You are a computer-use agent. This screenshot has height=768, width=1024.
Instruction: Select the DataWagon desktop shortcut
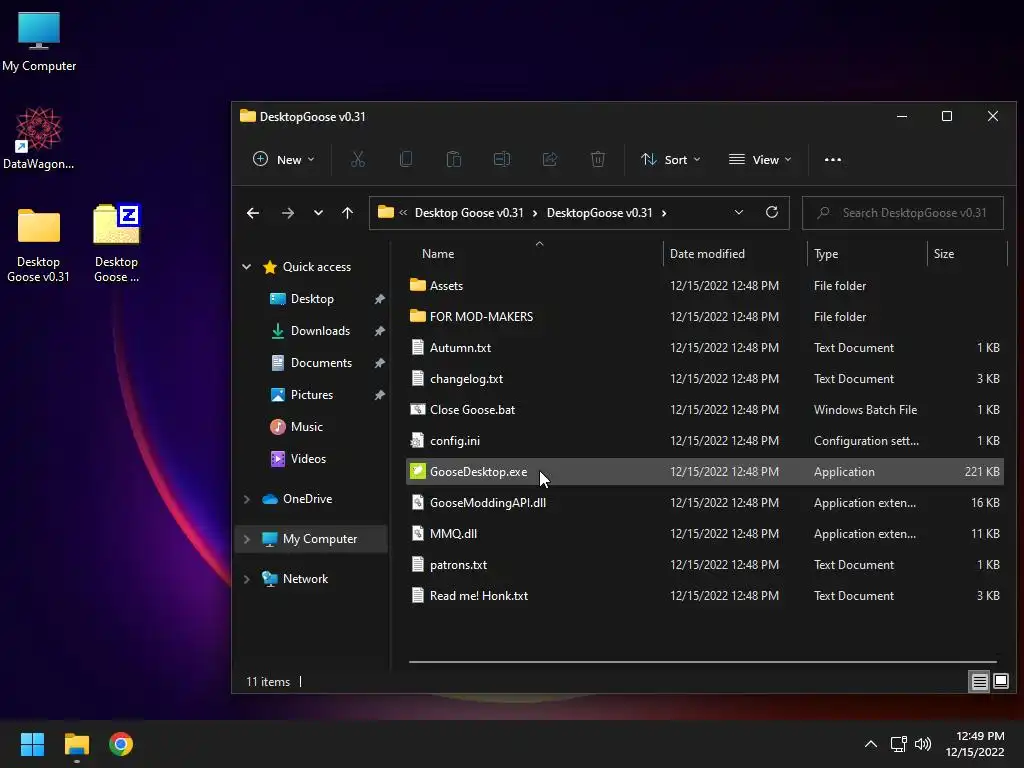[39, 139]
